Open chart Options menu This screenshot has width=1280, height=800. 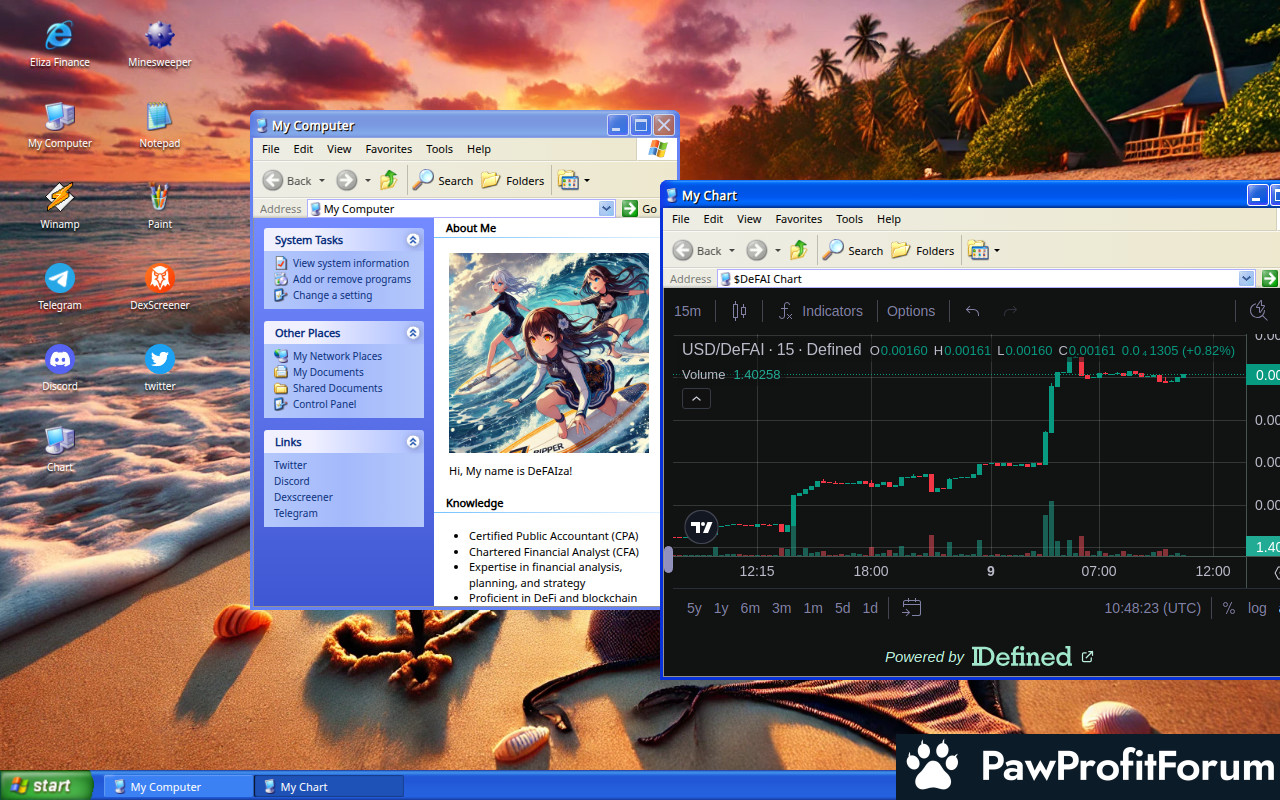(911, 311)
